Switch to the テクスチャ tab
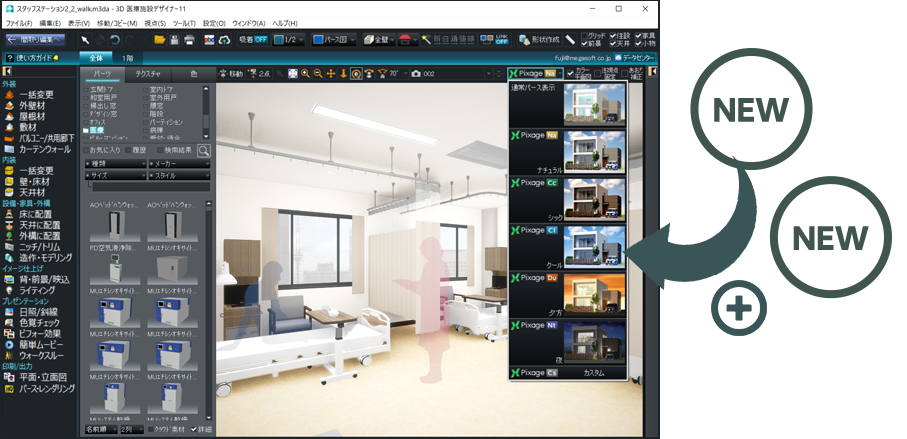Viewport: 907px width, 439px height. [148, 74]
